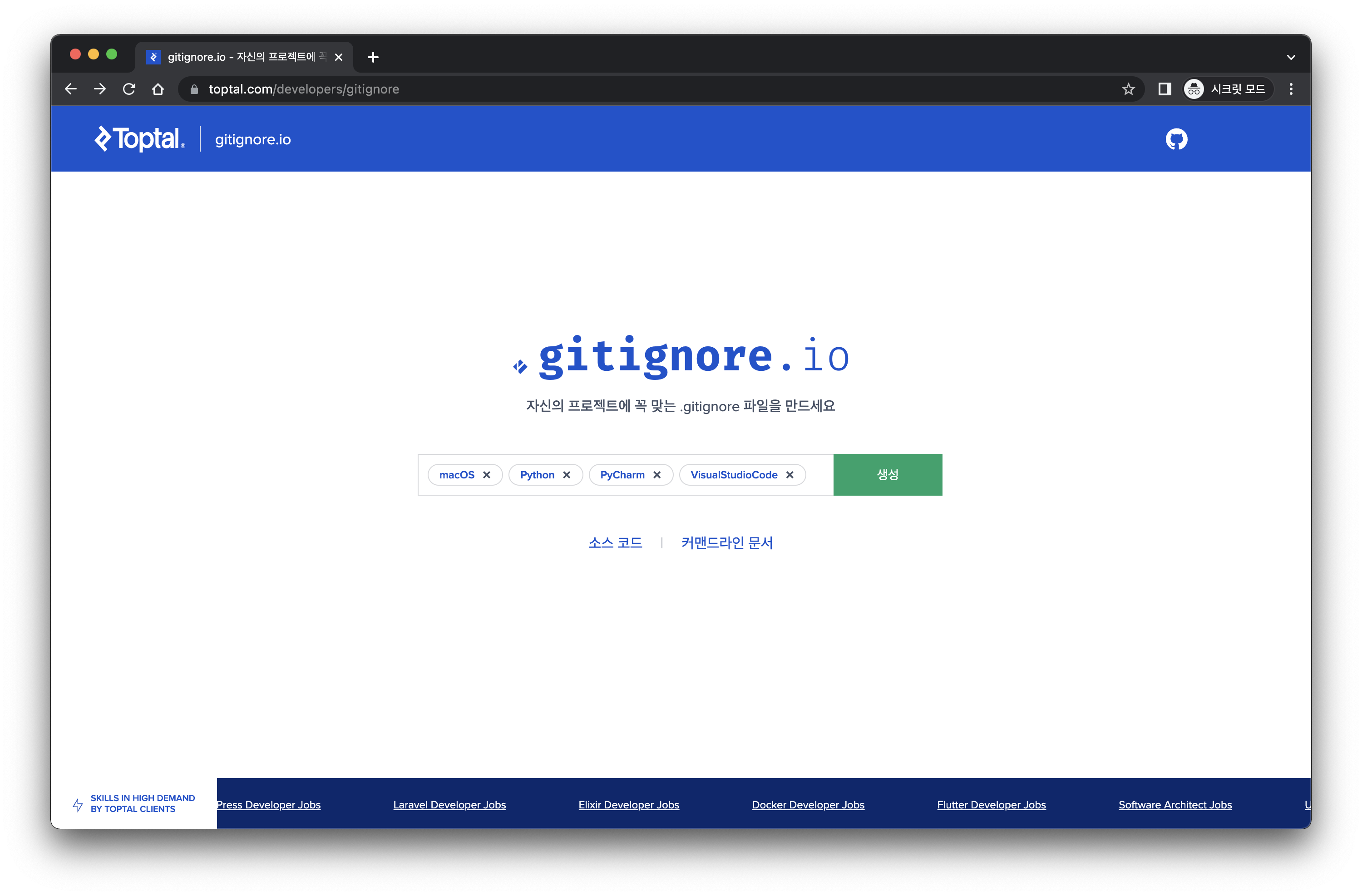
Task: Remove the Python tag
Action: (x=567, y=475)
